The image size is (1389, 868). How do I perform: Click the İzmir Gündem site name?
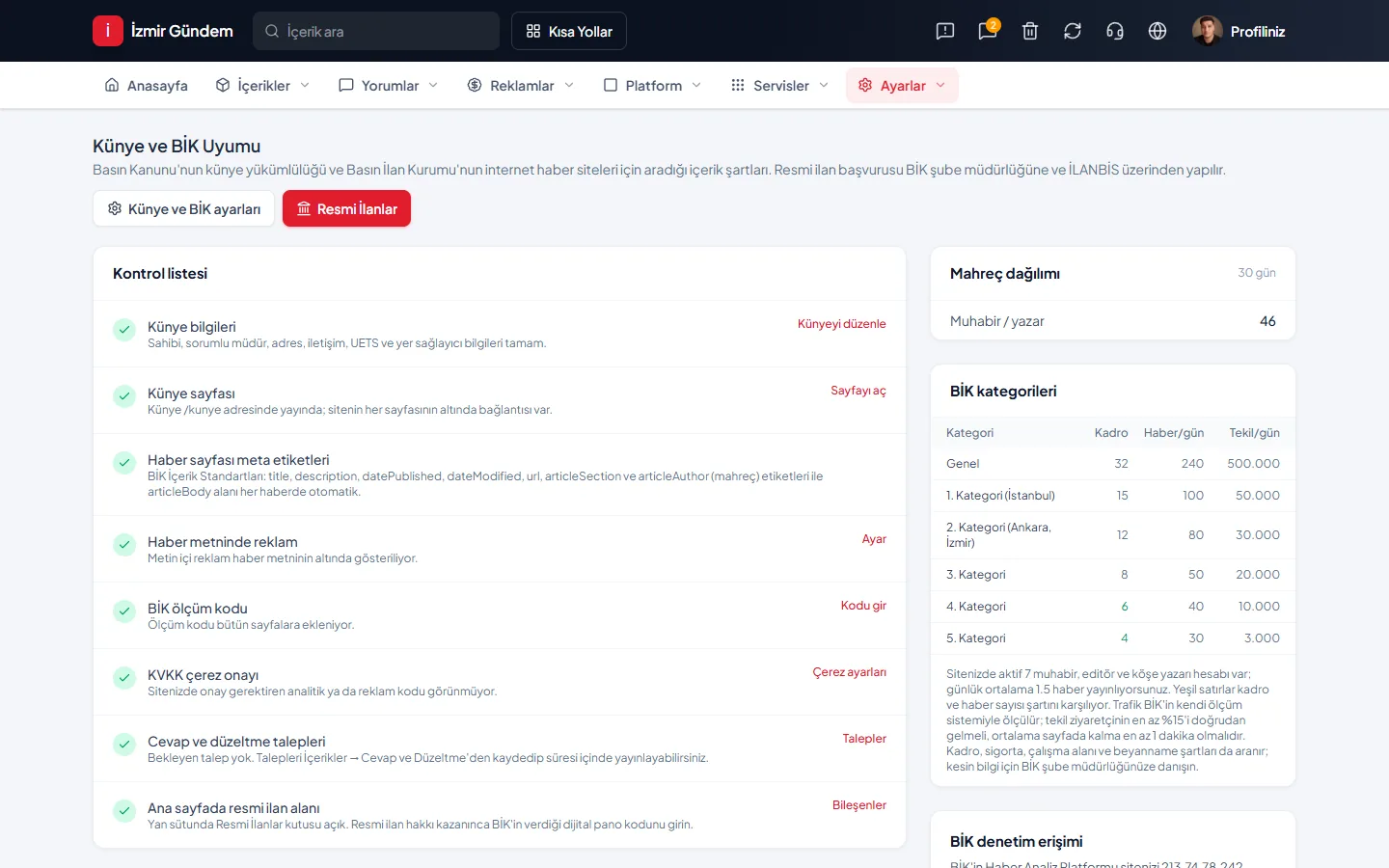[182, 31]
